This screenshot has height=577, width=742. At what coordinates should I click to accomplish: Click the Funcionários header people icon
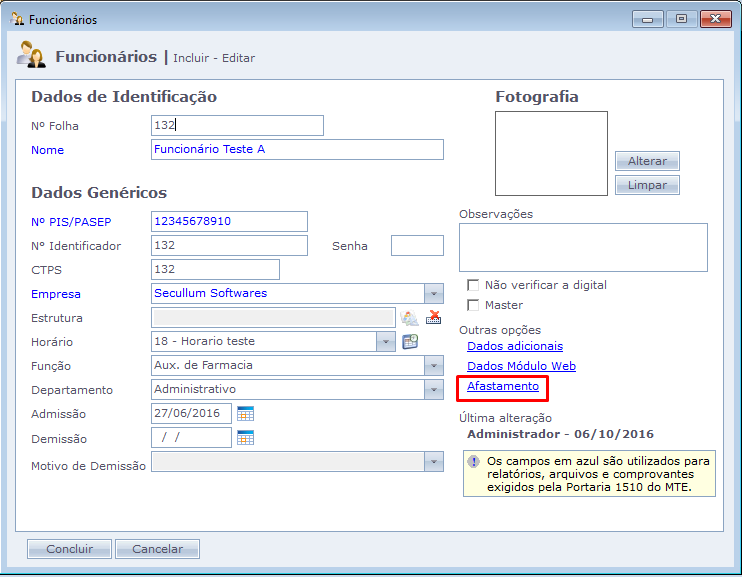32,56
